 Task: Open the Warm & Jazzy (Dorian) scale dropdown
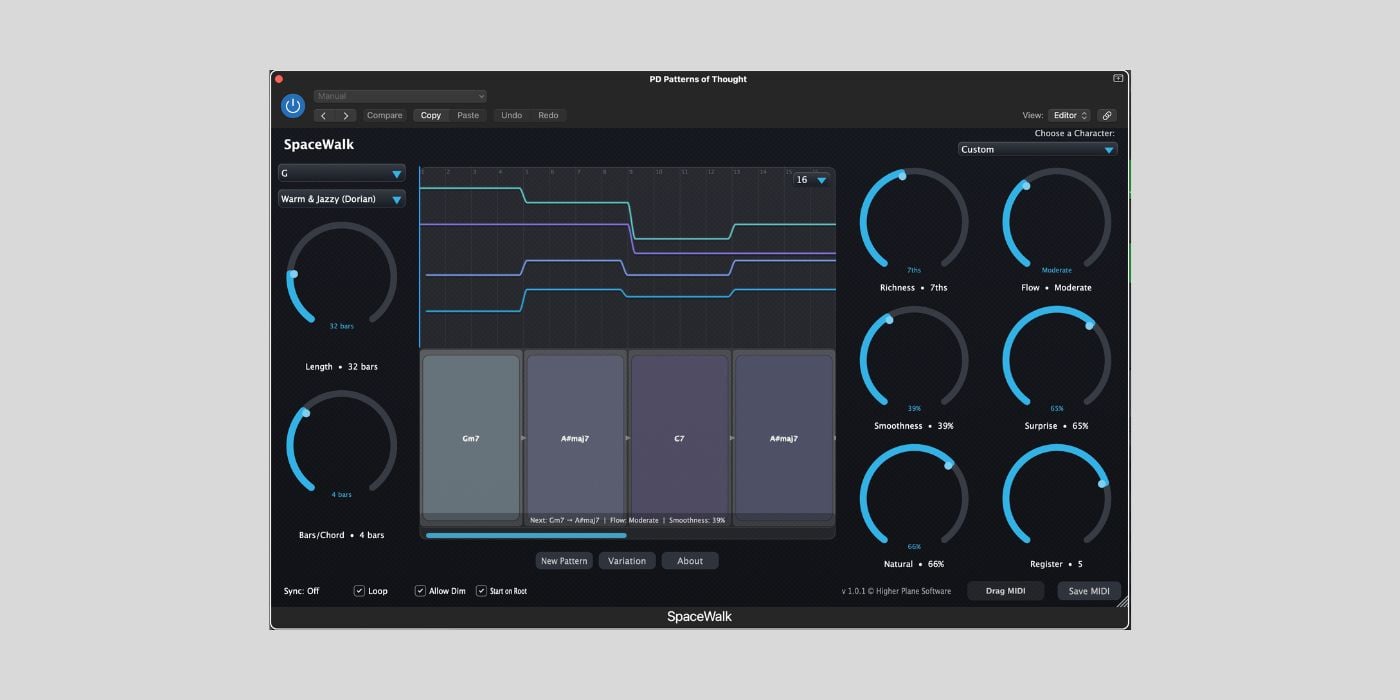coord(341,199)
